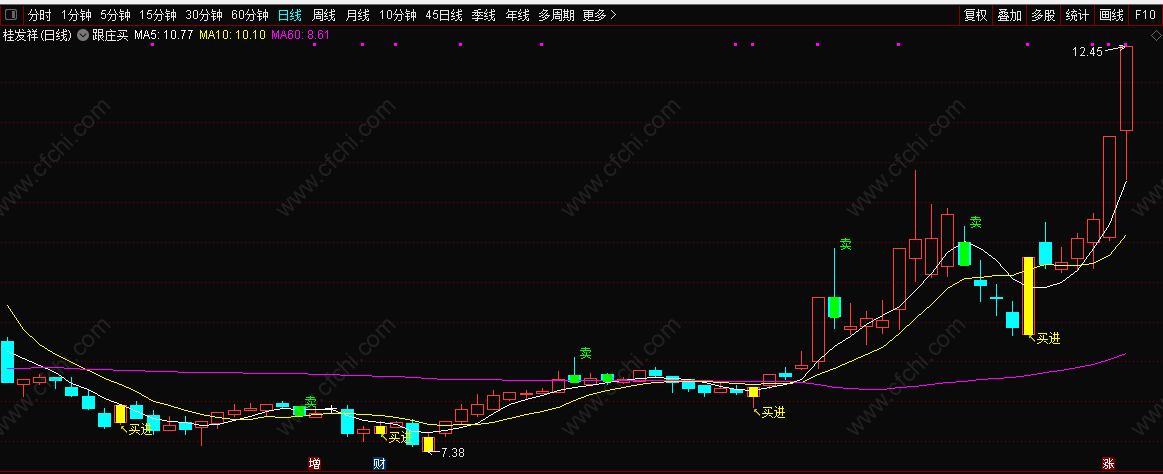1163x474 pixels.
Task: Switch to 周线 weekly chart
Action: (x=323, y=15)
